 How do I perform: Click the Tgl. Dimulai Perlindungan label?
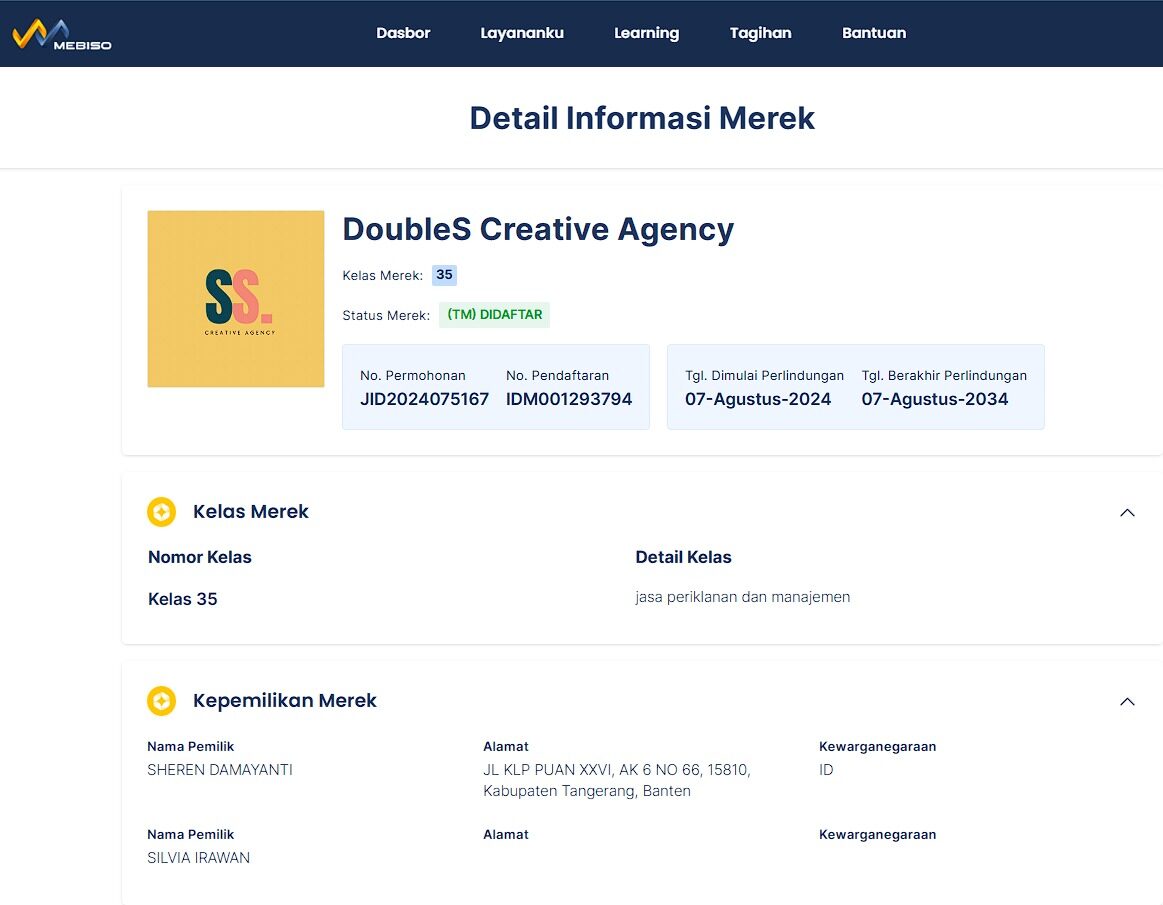(x=764, y=375)
